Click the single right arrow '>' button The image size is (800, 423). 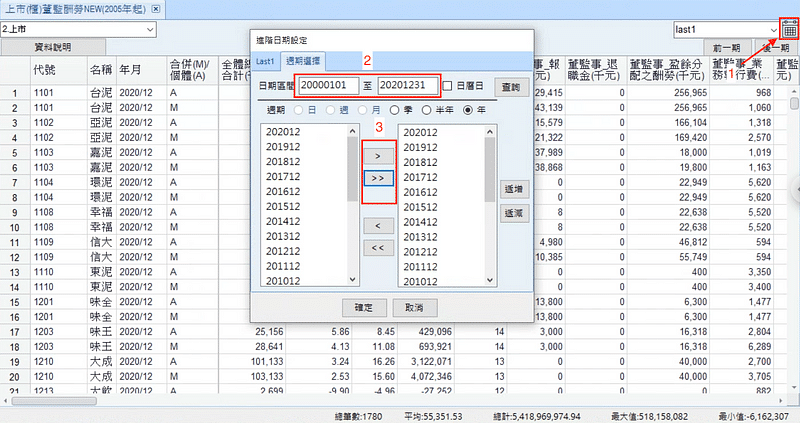[377, 157]
